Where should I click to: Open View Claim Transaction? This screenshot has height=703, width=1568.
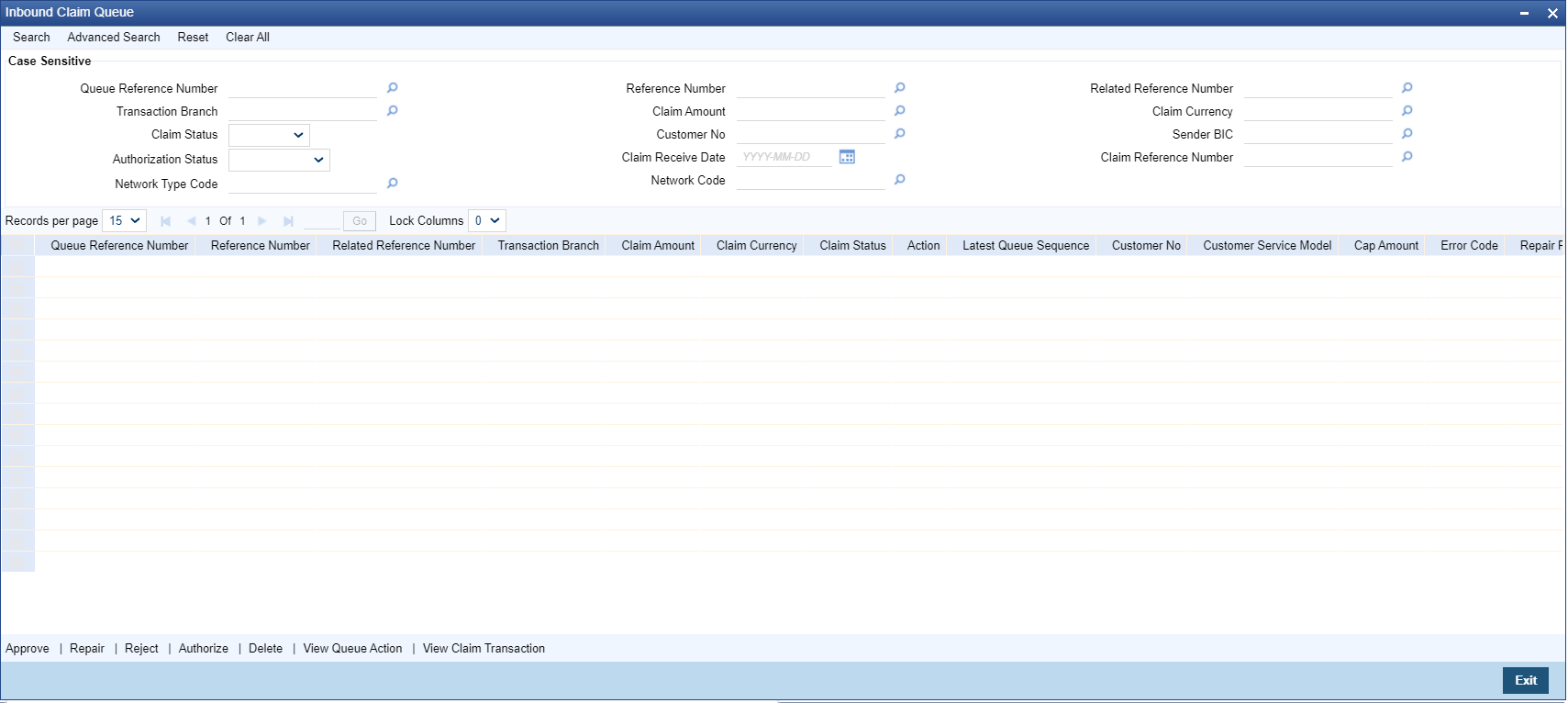(x=484, y=649)
